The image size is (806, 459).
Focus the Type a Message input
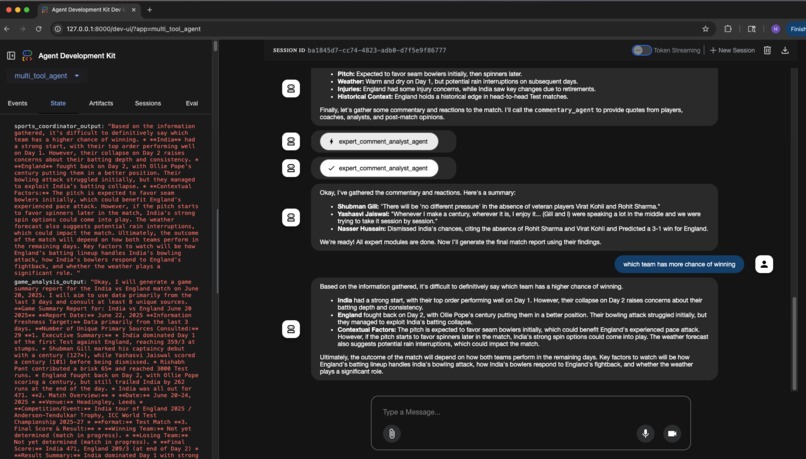click(x=530, y=412)
